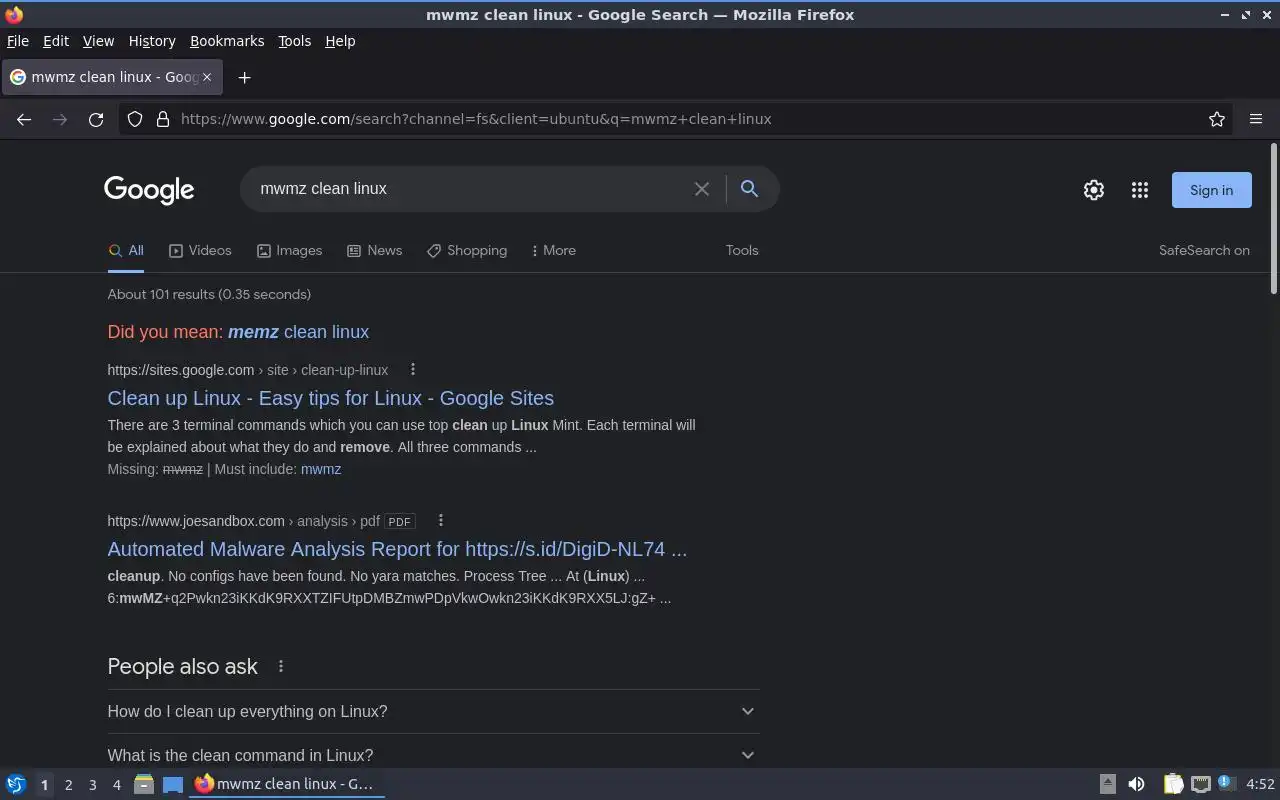Expand 'How do I clean up everything on Linux?'
1280x800 pixels.
433,711
